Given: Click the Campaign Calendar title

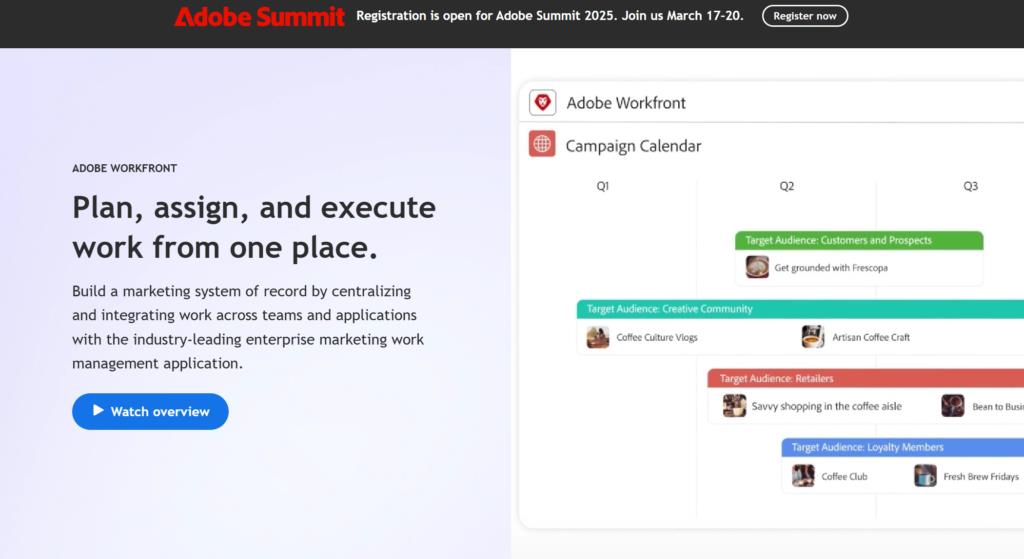Looking at the screenshot, I should tap(633, 146).
